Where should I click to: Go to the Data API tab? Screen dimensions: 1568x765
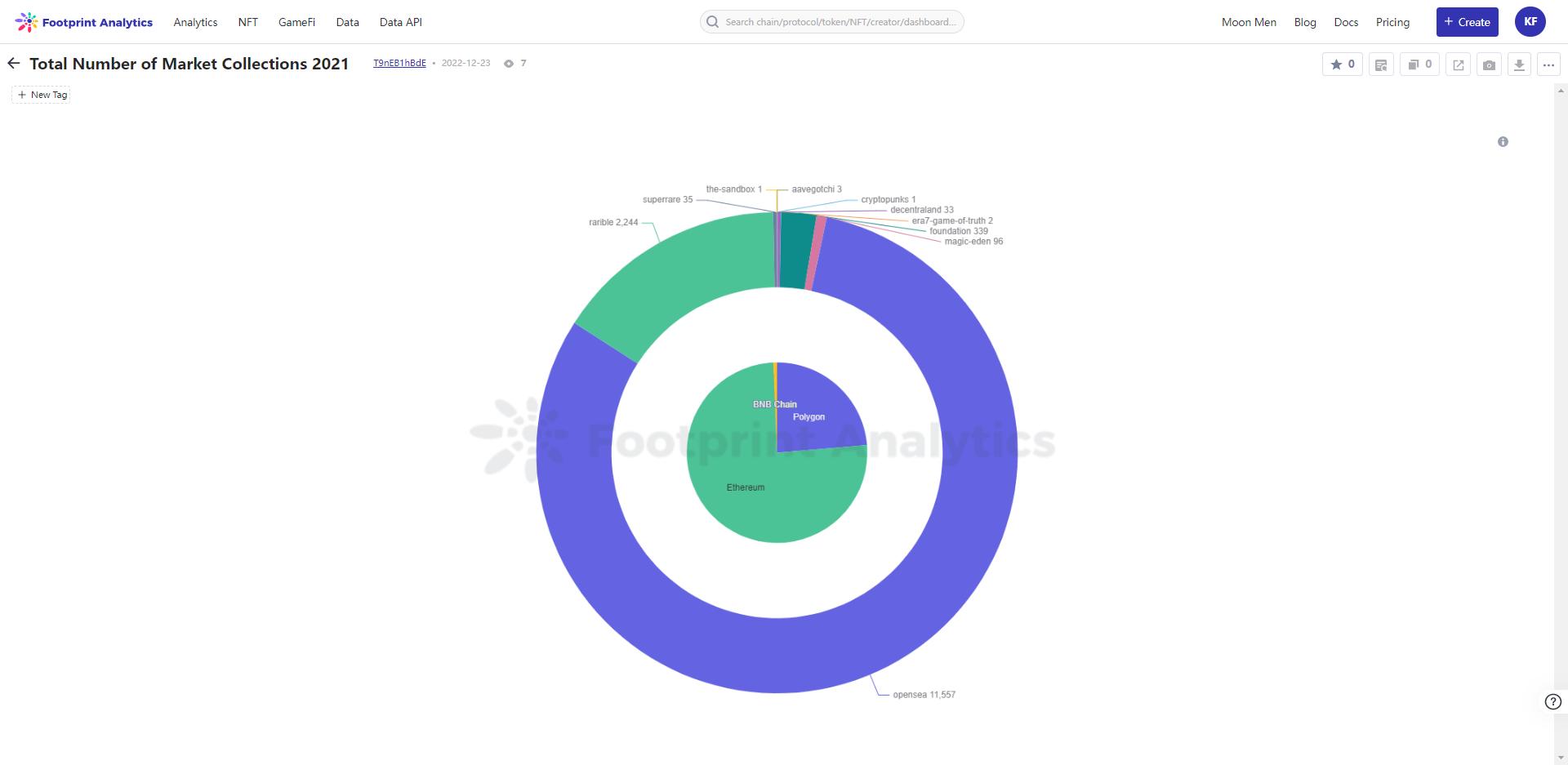tap(400, 22)
